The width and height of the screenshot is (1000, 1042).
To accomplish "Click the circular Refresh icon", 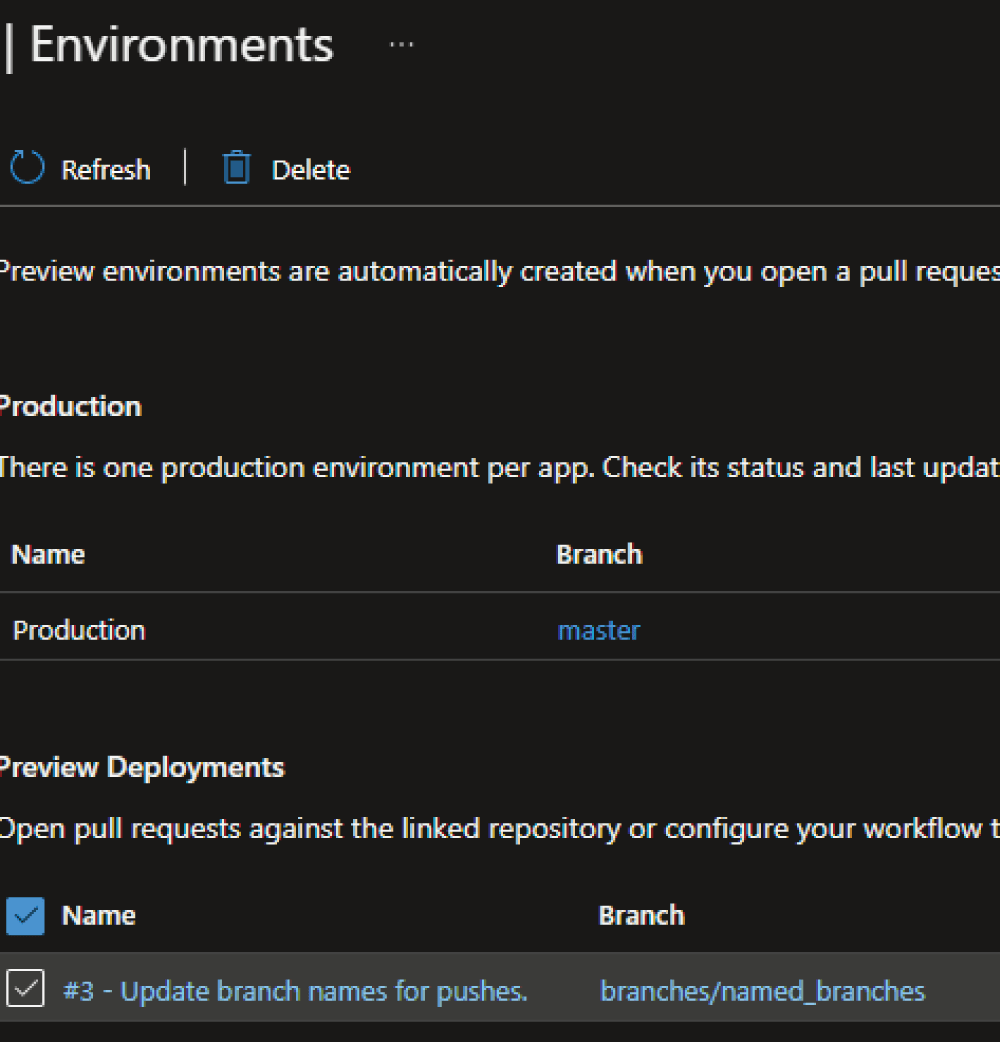I will 27,168.
